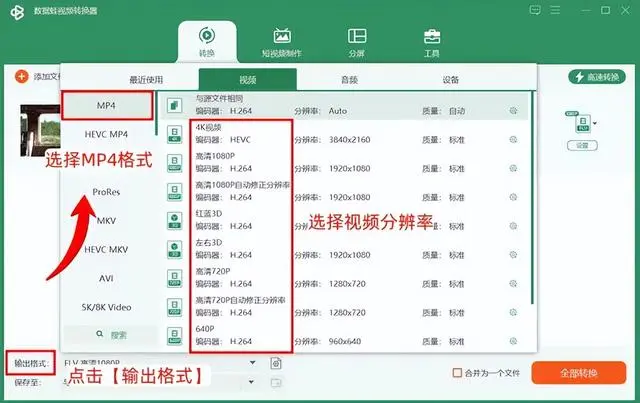
Task: Click gear icon for 红蓝3D preset
Action: (513, 226)
